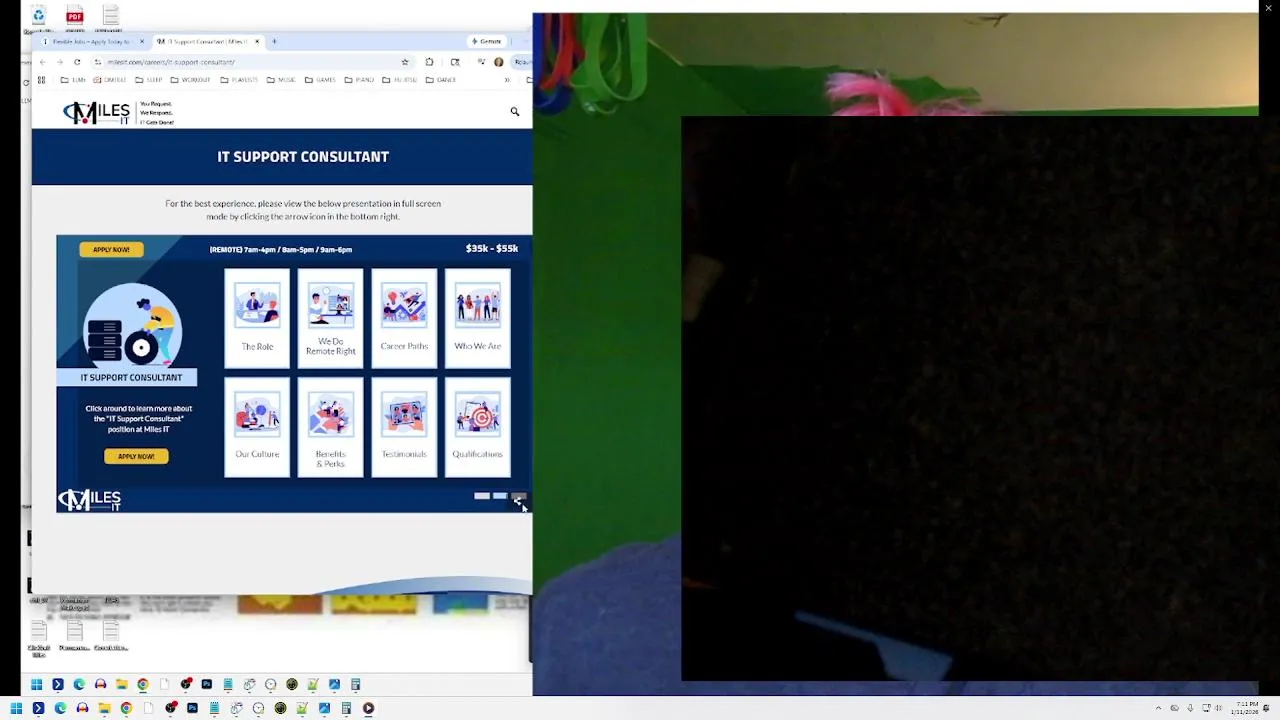Viewport: 1280px width, 720px height.
Task: Open the Benefits & Perks card
Action: pyautogui.click(x=330, y=427)
